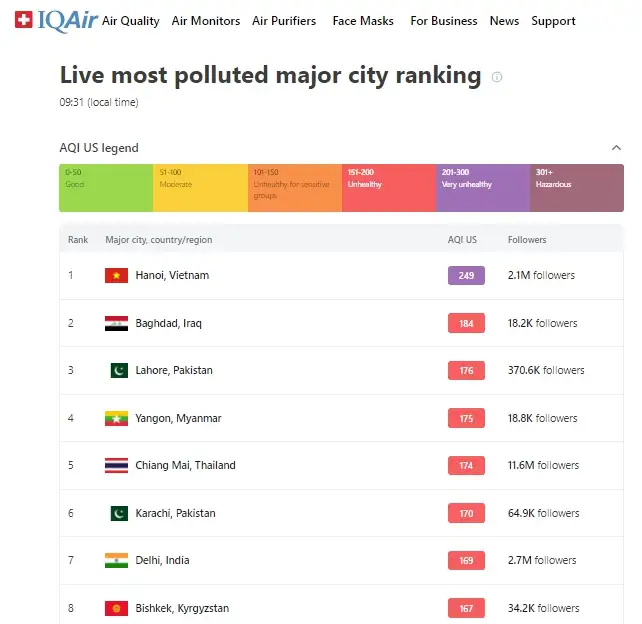
Task: Click the IQAir logo
Action: [x=56, y=20]
